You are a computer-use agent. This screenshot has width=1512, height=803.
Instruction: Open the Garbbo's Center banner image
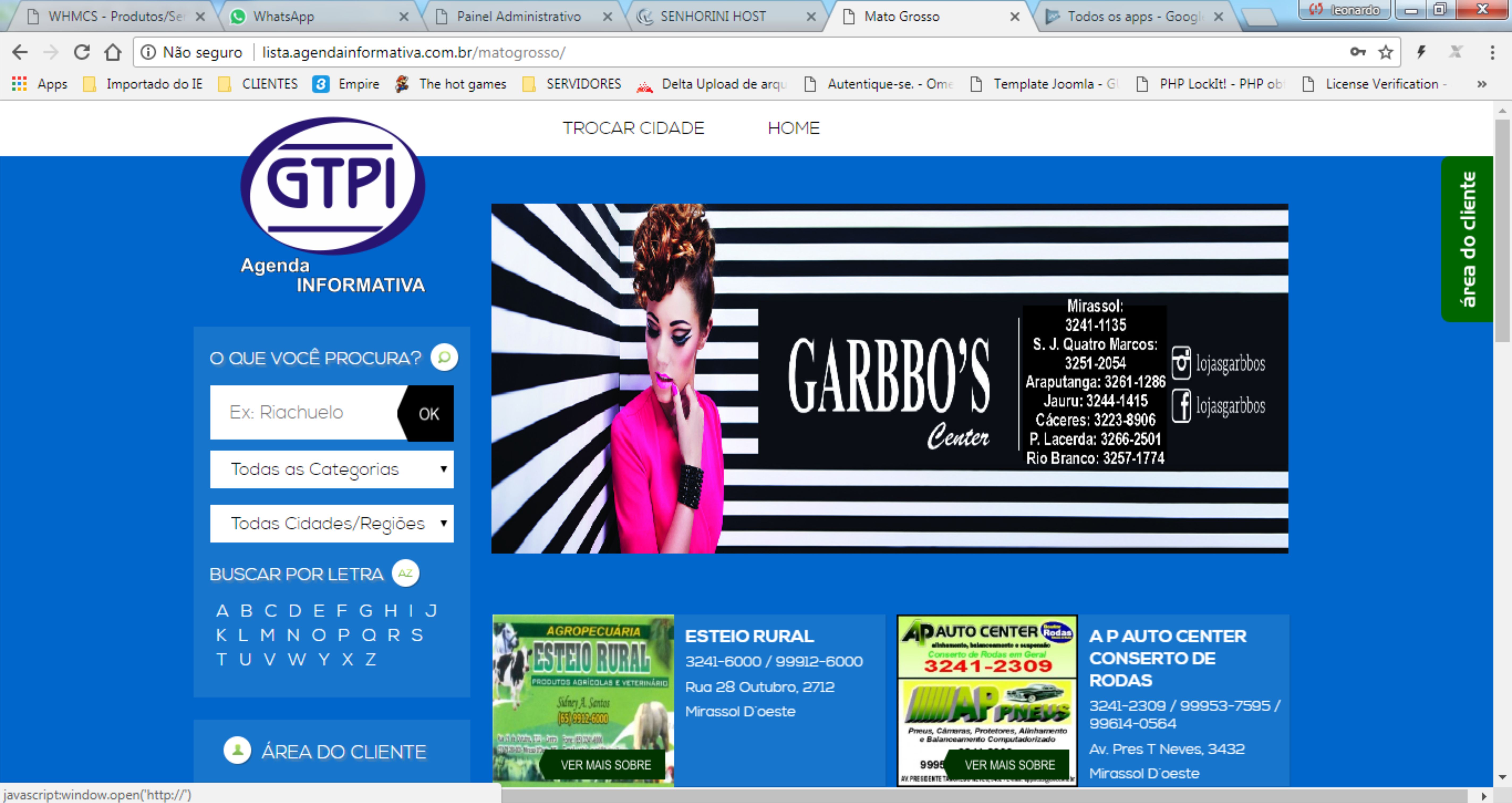click(x=889, y=378)
